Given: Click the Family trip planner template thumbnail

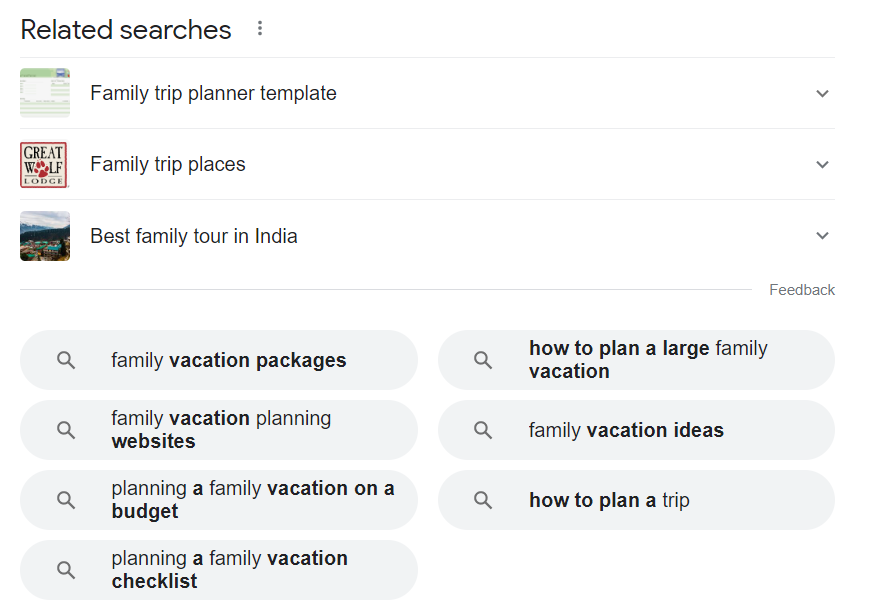Looking at the screenshot, I should click(45, 93).
